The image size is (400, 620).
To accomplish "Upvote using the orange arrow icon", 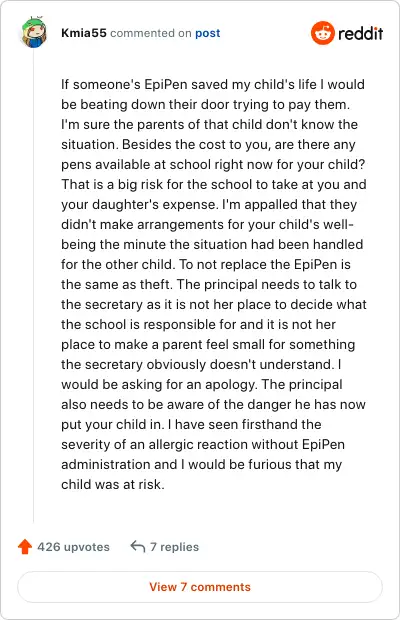I will [x=25, y=547].
